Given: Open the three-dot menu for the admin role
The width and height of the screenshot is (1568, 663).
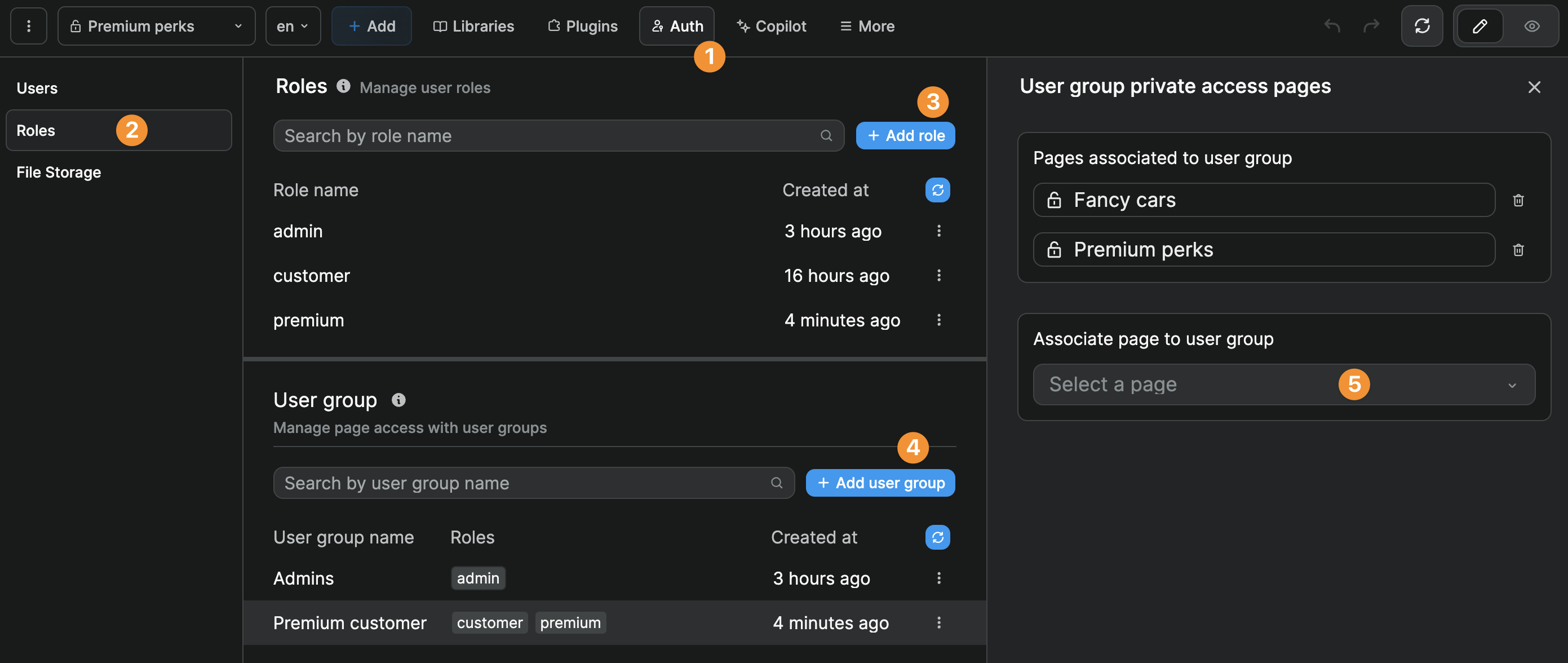Looking at the screenshot, I should [x=939, y=231].
